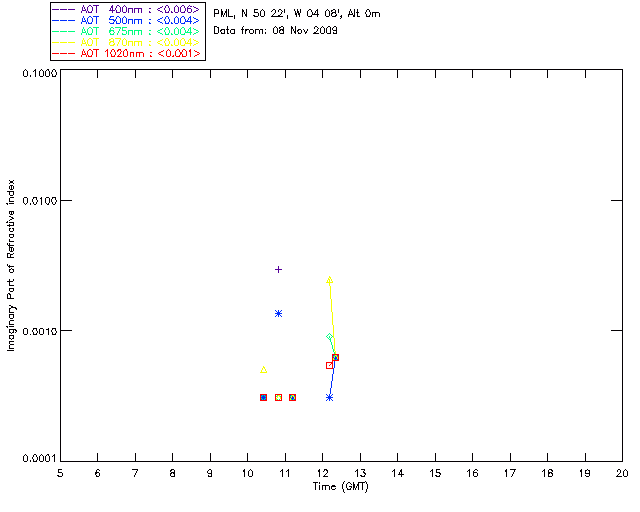640x512 pixels.
Task: Click the 0.0100 tick label on y-axis
Action: [38, 201]
